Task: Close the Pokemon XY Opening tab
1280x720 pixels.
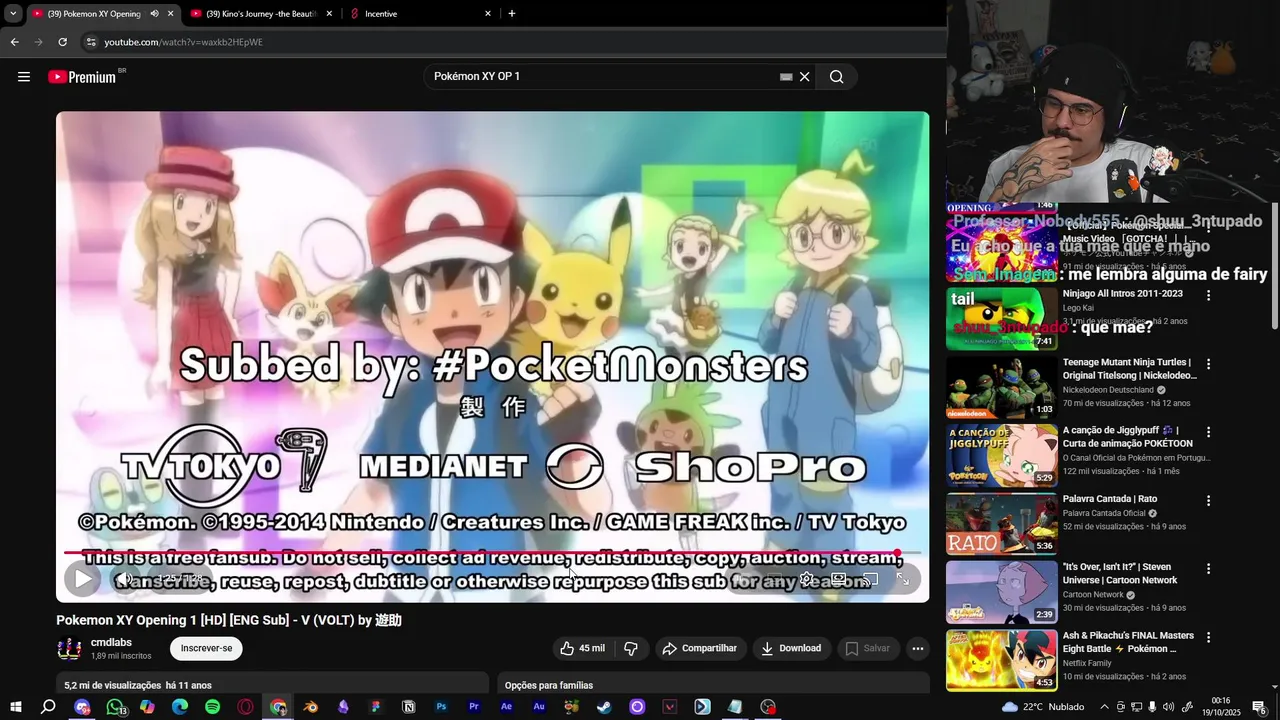Action: pyautogui.click(x=170, y=14)
